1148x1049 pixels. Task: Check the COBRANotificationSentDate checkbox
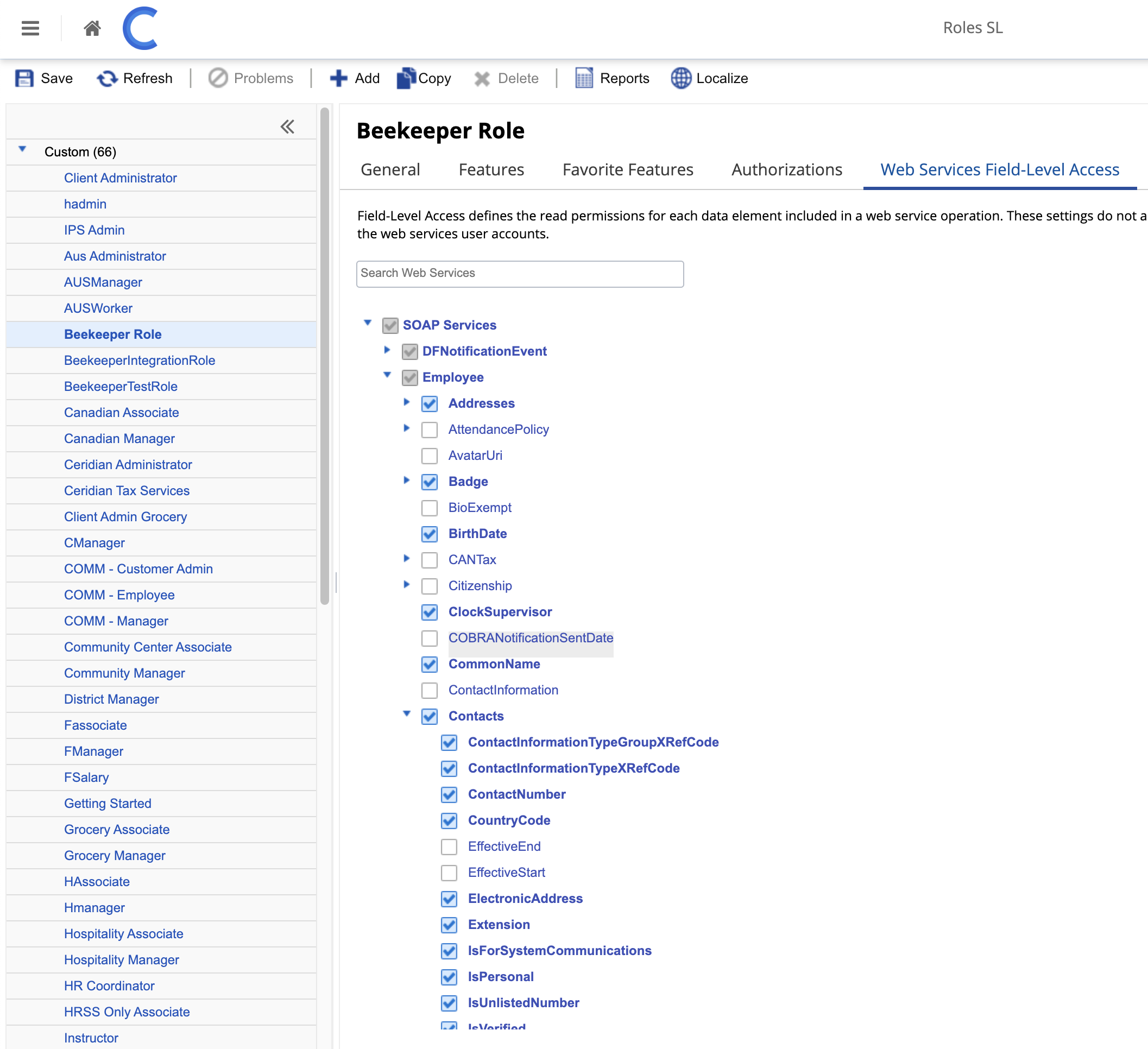coord(430,639)
